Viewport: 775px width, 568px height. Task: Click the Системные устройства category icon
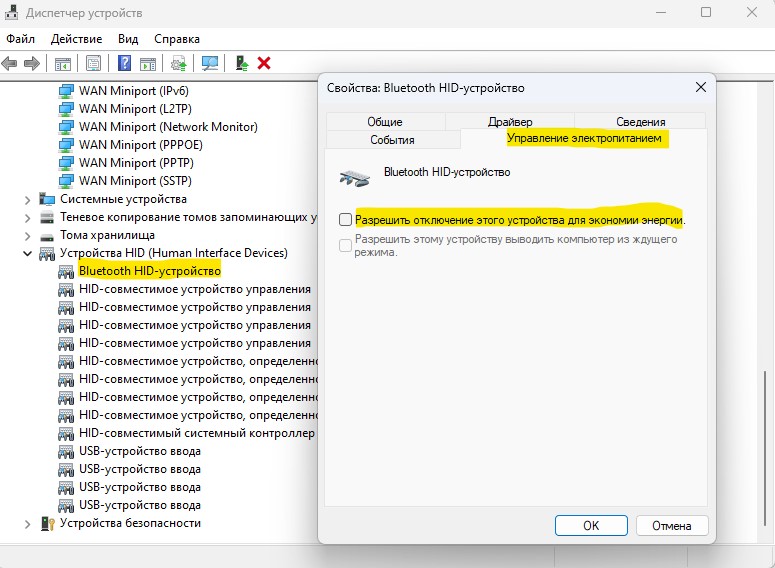coord(47,199)
